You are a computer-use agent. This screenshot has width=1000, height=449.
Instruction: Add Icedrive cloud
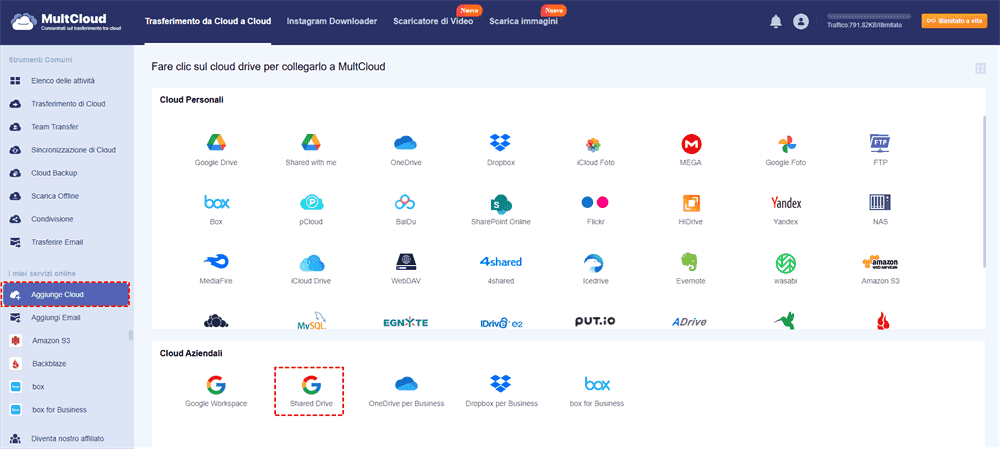595,269
